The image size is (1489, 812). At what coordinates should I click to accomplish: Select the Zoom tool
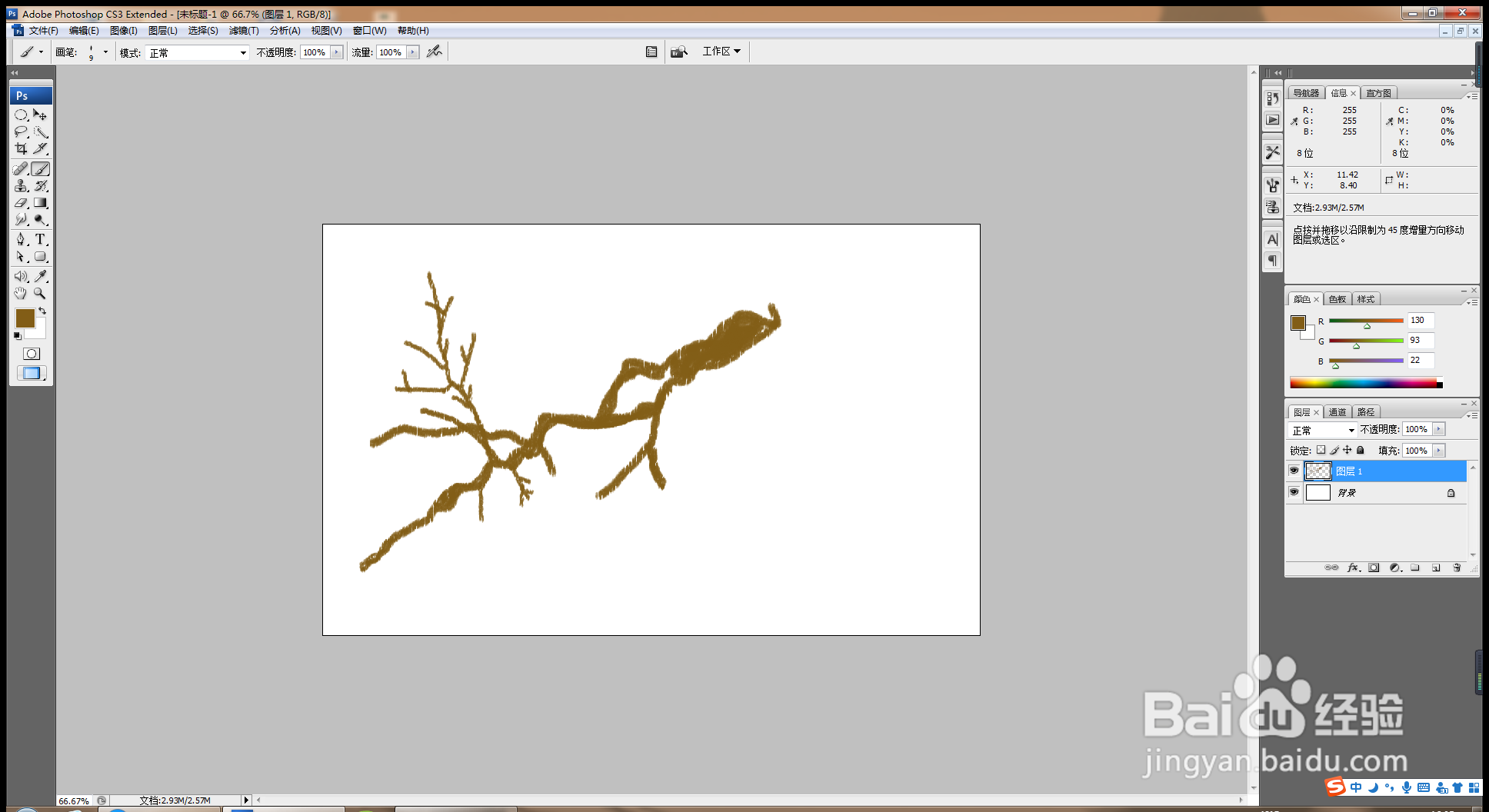[41, 293]
